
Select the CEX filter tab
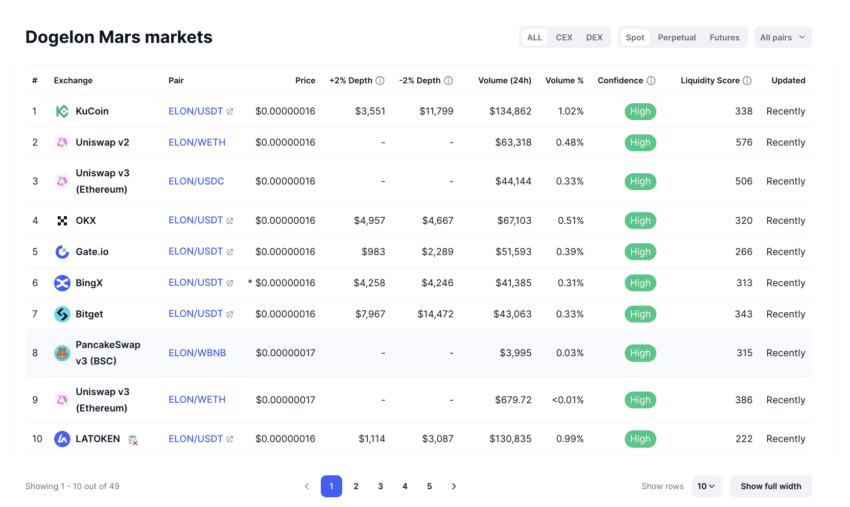point(564,37)
